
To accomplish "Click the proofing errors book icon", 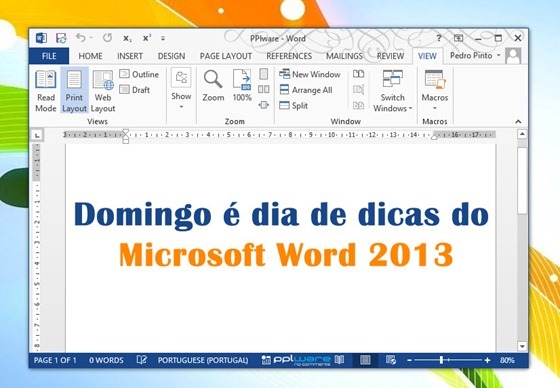I will point(141,360).
